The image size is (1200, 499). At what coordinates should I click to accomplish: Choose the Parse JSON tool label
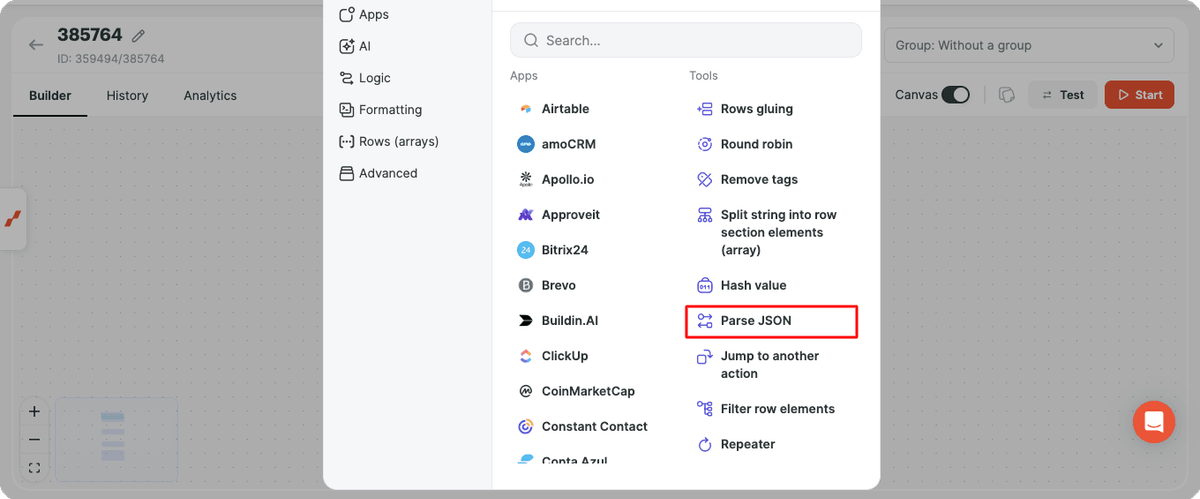756,321
